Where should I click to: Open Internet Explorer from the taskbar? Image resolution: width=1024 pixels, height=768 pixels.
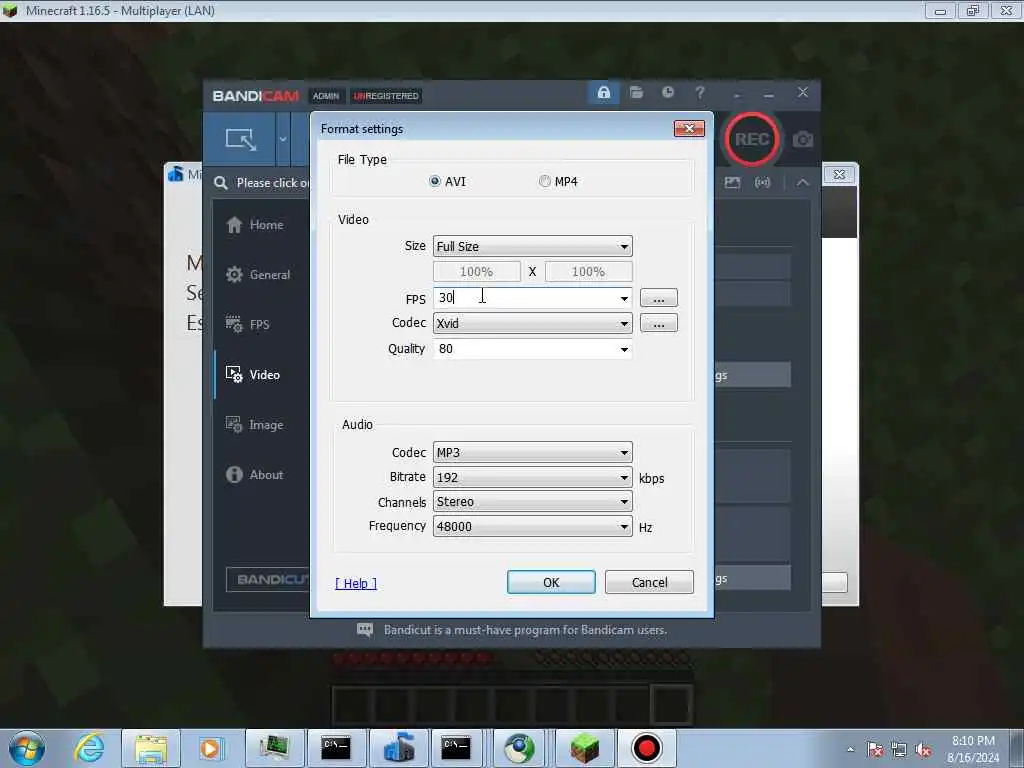[x=89, y=748]
